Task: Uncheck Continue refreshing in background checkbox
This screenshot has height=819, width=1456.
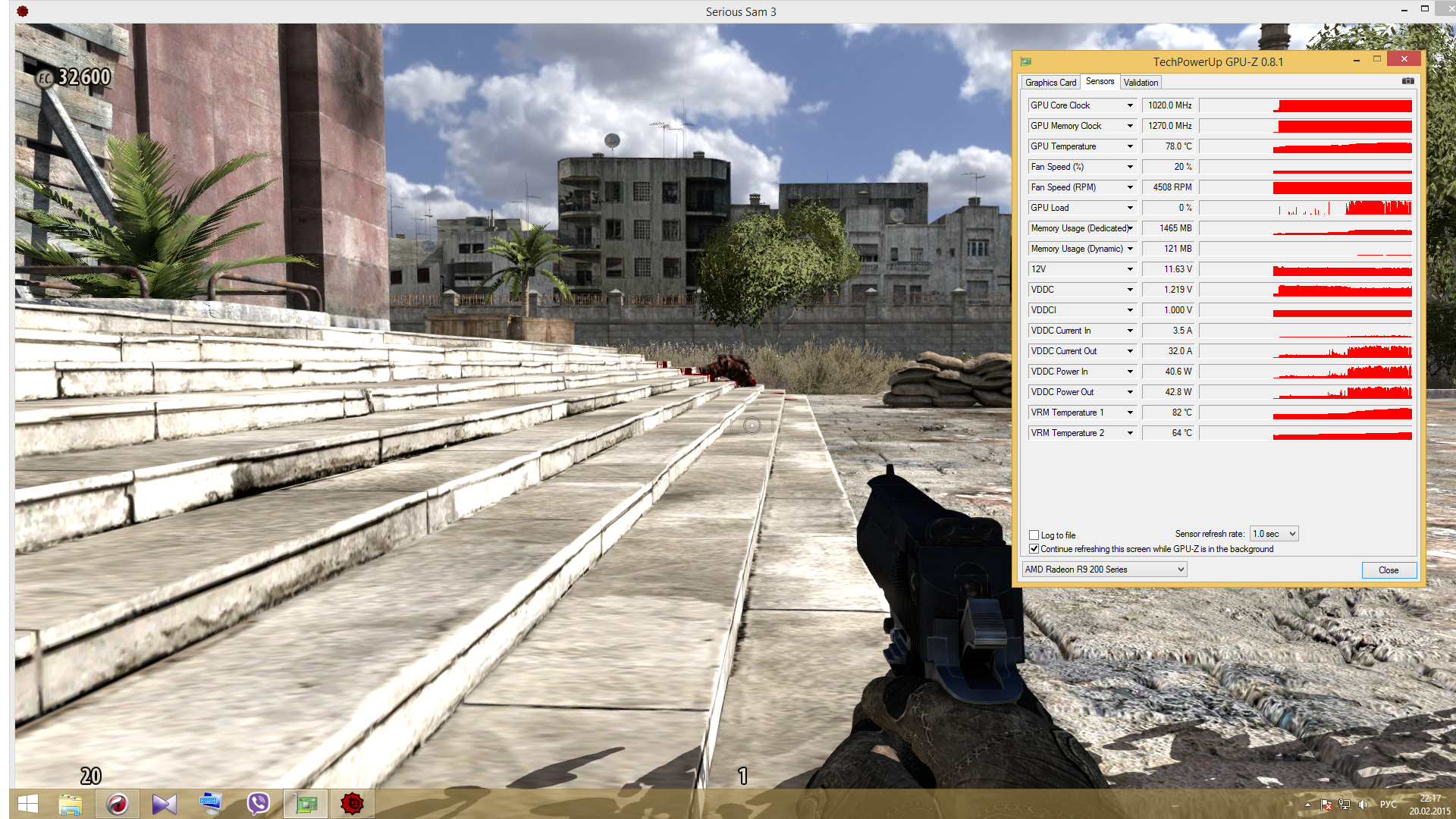Action: tap(1034, 549)
